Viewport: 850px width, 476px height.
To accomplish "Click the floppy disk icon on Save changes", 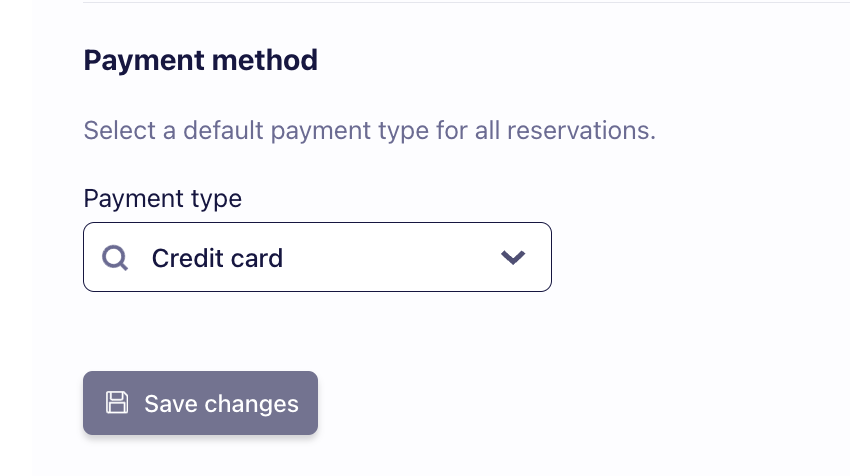I will pos(117,403).
